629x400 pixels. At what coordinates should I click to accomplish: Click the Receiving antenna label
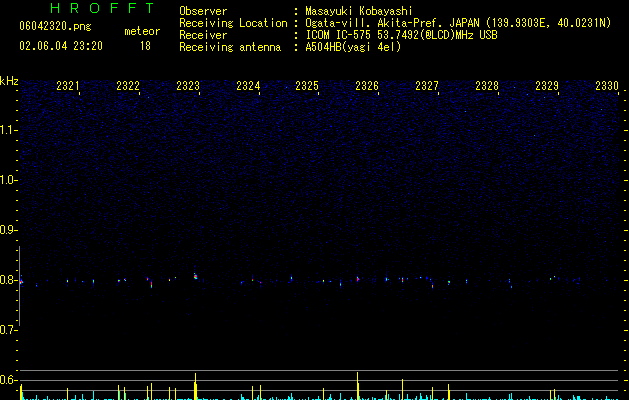[230, 47]
